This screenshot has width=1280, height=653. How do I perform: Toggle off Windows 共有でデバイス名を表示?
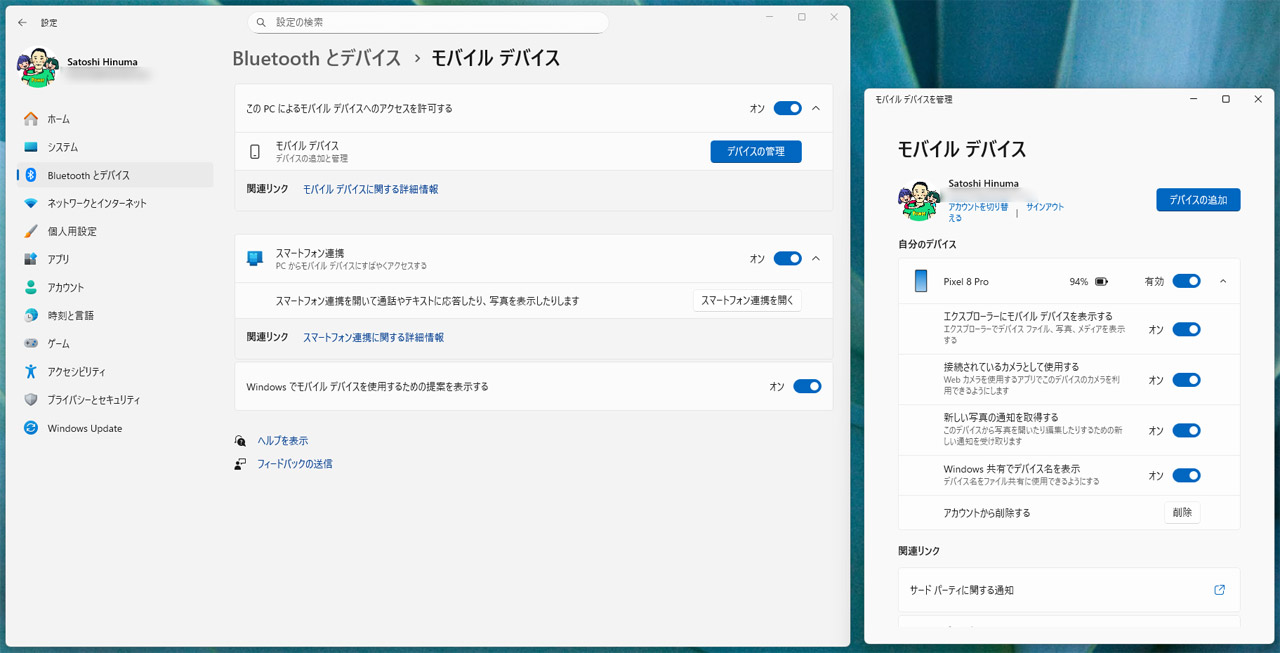(x=1186, y=475)
